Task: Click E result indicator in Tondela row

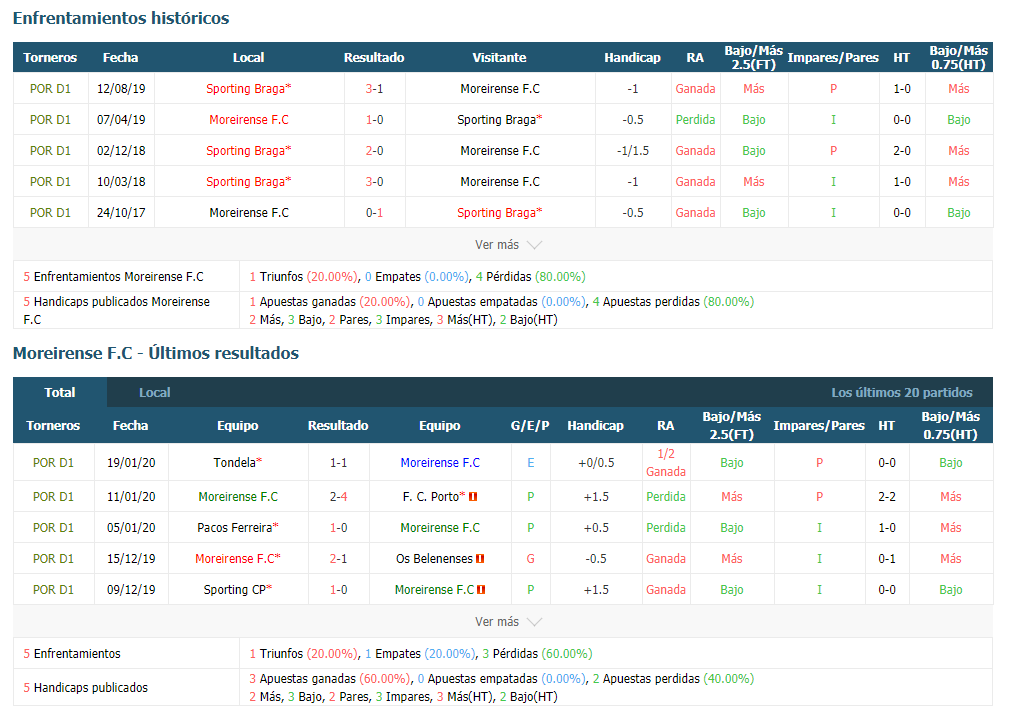Action: [x=531, y=462]
